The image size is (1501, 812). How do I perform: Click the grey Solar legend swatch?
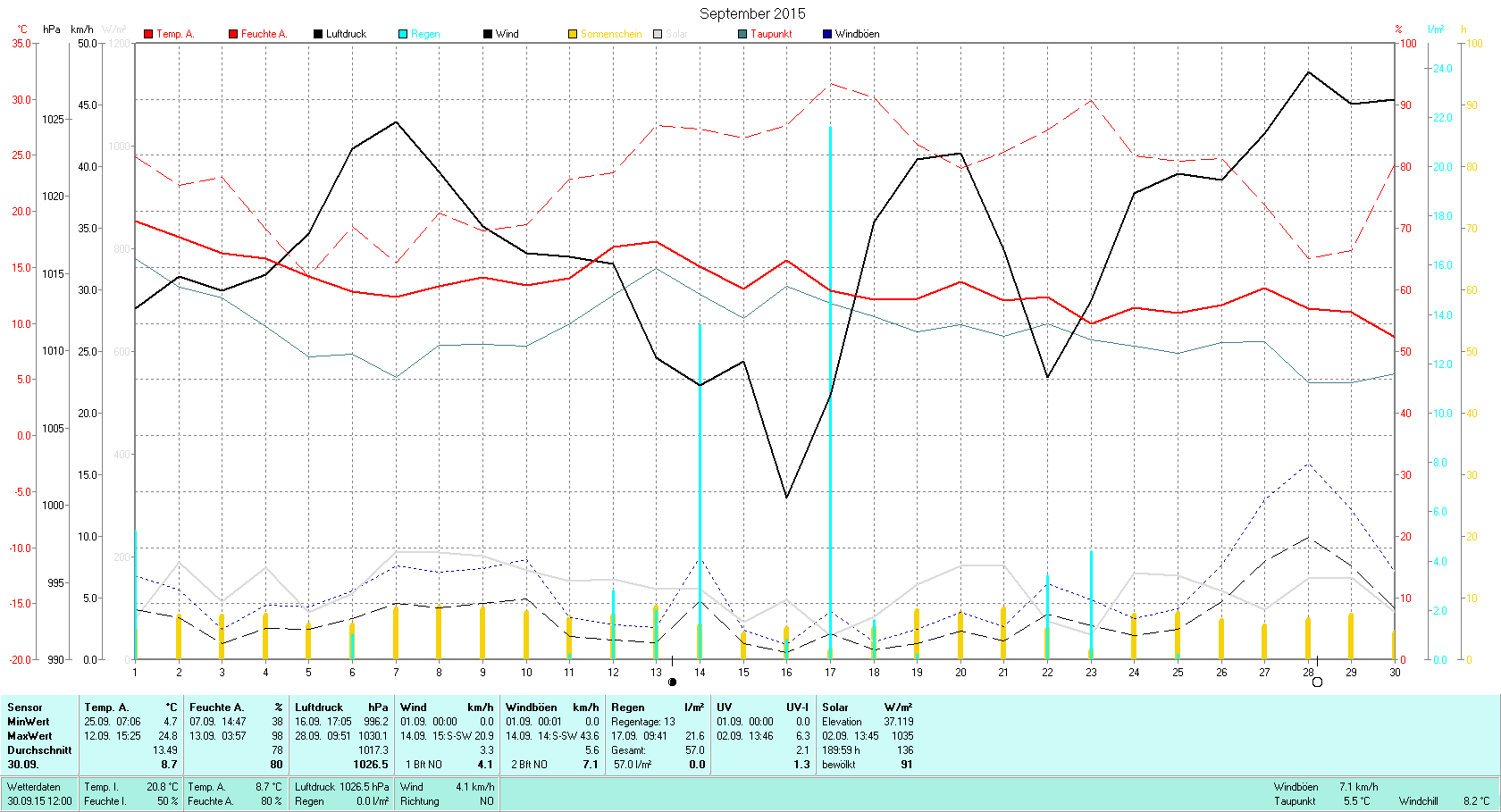tap(658, 34)
